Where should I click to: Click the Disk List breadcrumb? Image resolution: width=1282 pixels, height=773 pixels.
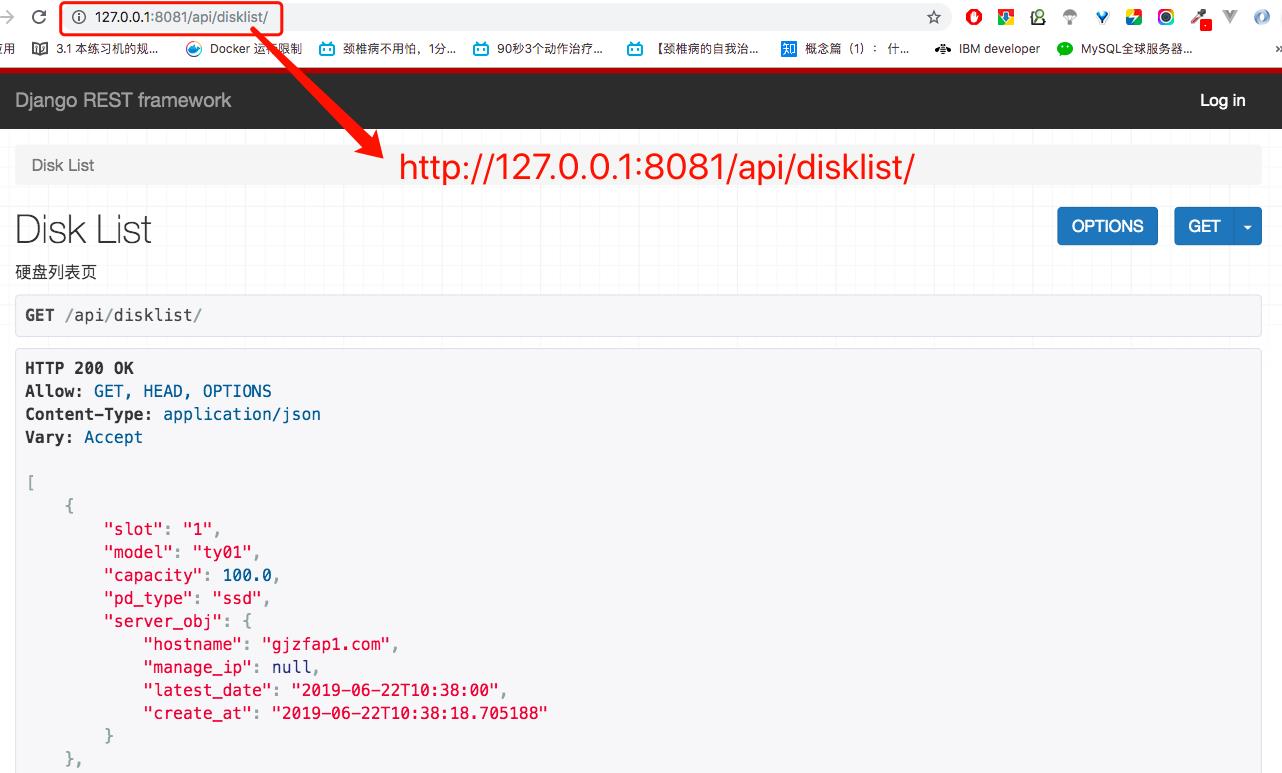point(63,165)
